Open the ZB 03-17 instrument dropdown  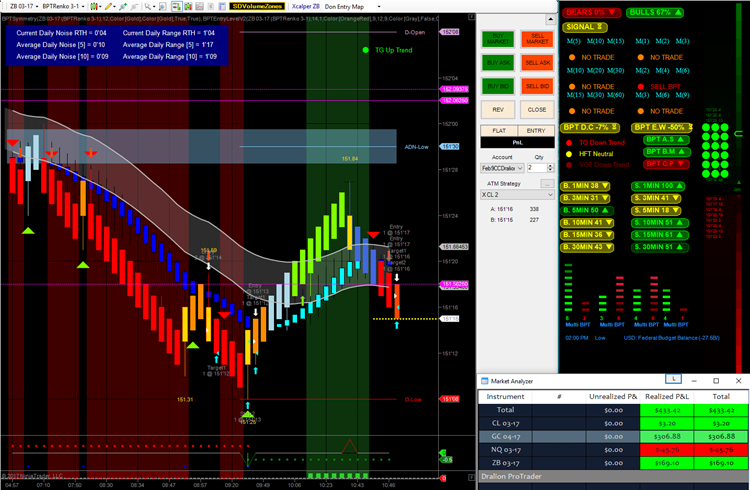[36, 7]
